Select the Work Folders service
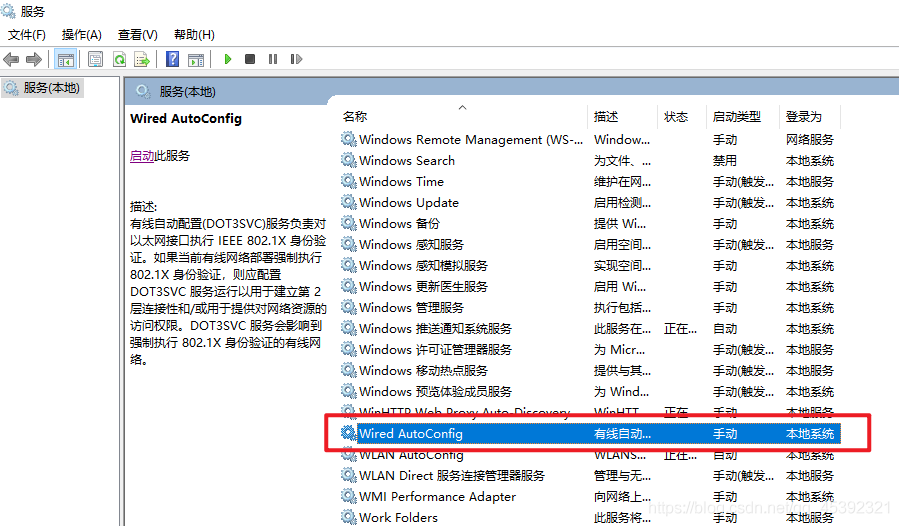The height and width of the screenshot is (526, 899). click(590, 517)
